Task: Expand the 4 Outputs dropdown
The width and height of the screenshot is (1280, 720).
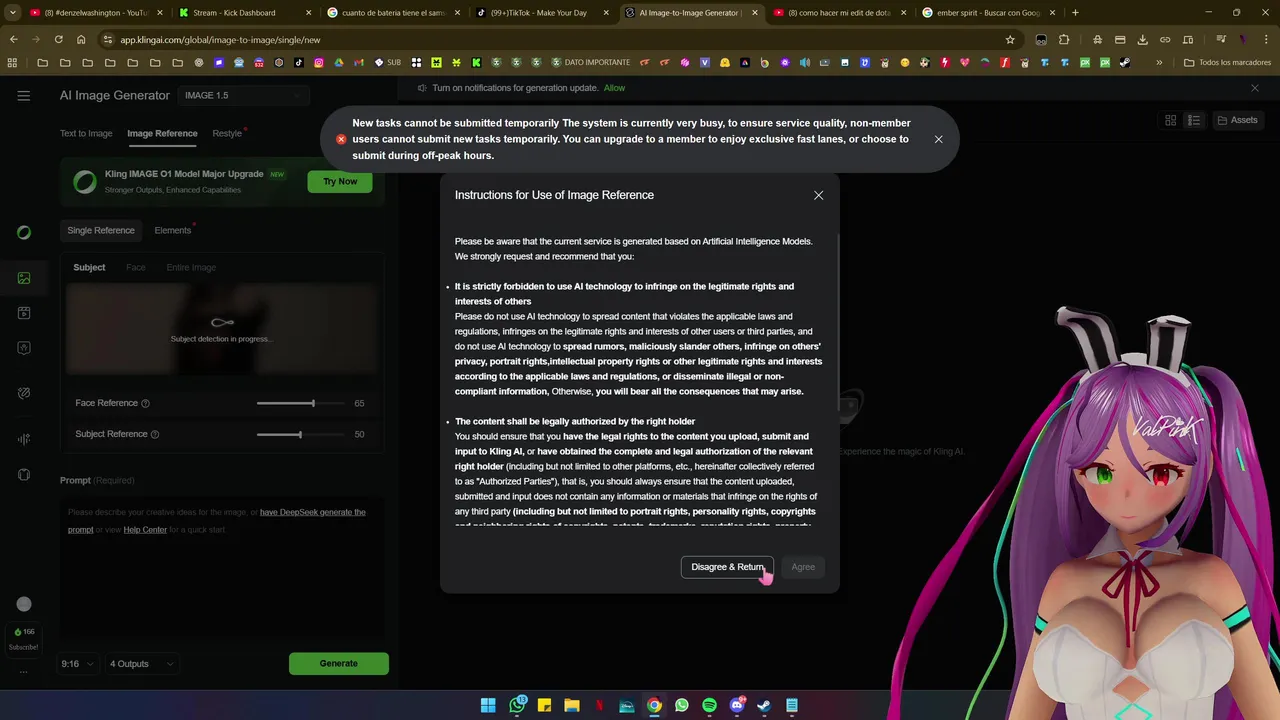Action: pyautogui.click(x=141, y=664)
